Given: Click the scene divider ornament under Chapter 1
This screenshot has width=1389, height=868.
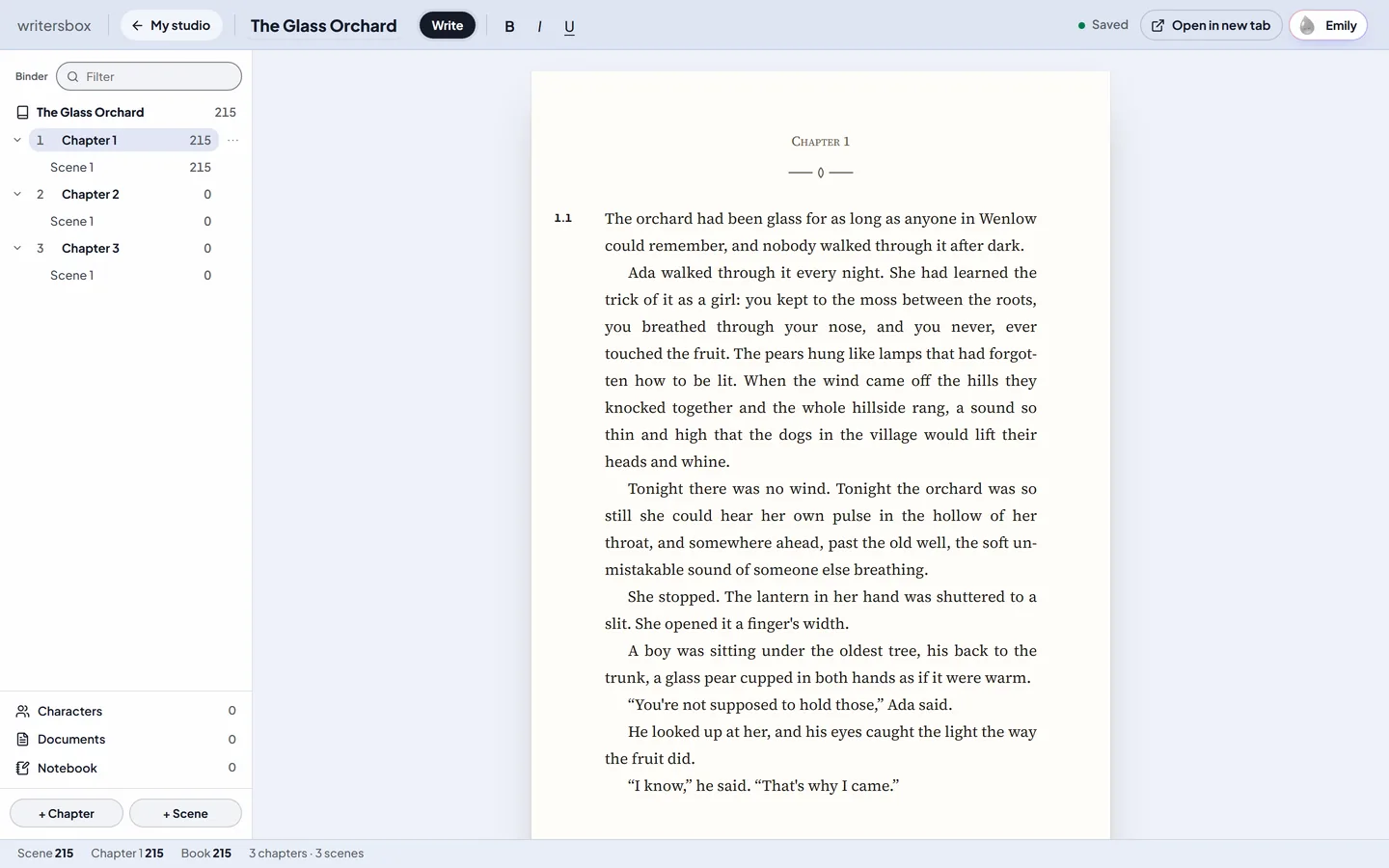Looking at the screenshot, I should [x=821, y=173].
